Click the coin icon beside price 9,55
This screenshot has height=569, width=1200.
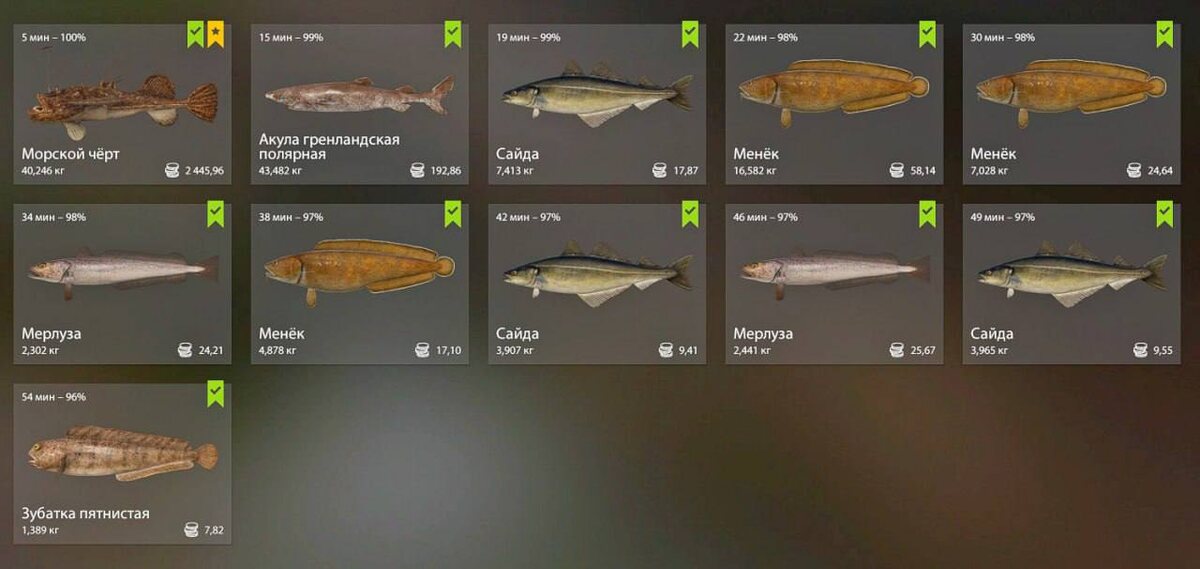point(1141,350)
